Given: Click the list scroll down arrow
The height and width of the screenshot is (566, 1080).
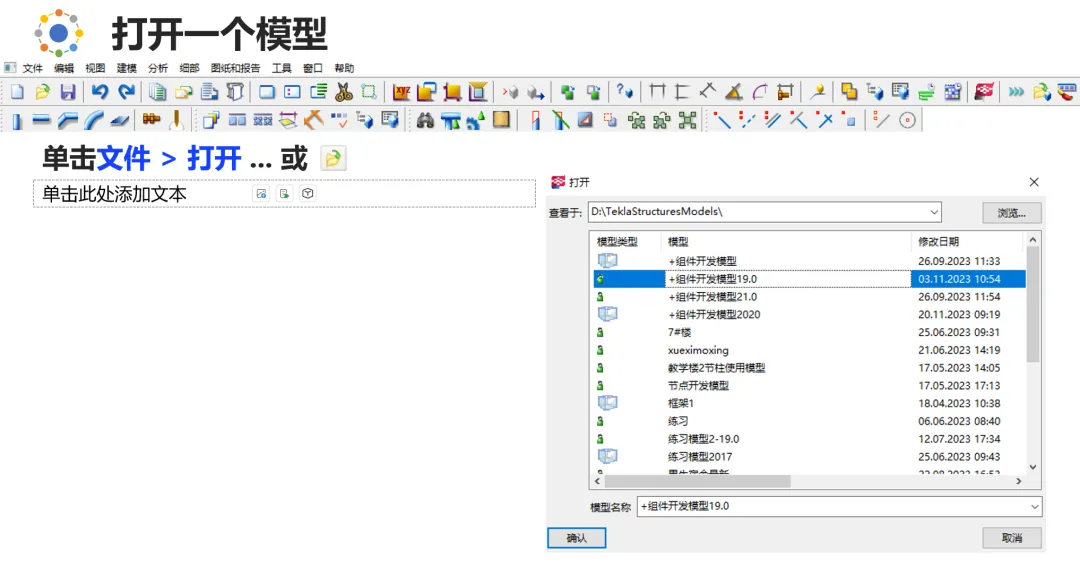Looking at the screenshot, I should coord(1032,467).
